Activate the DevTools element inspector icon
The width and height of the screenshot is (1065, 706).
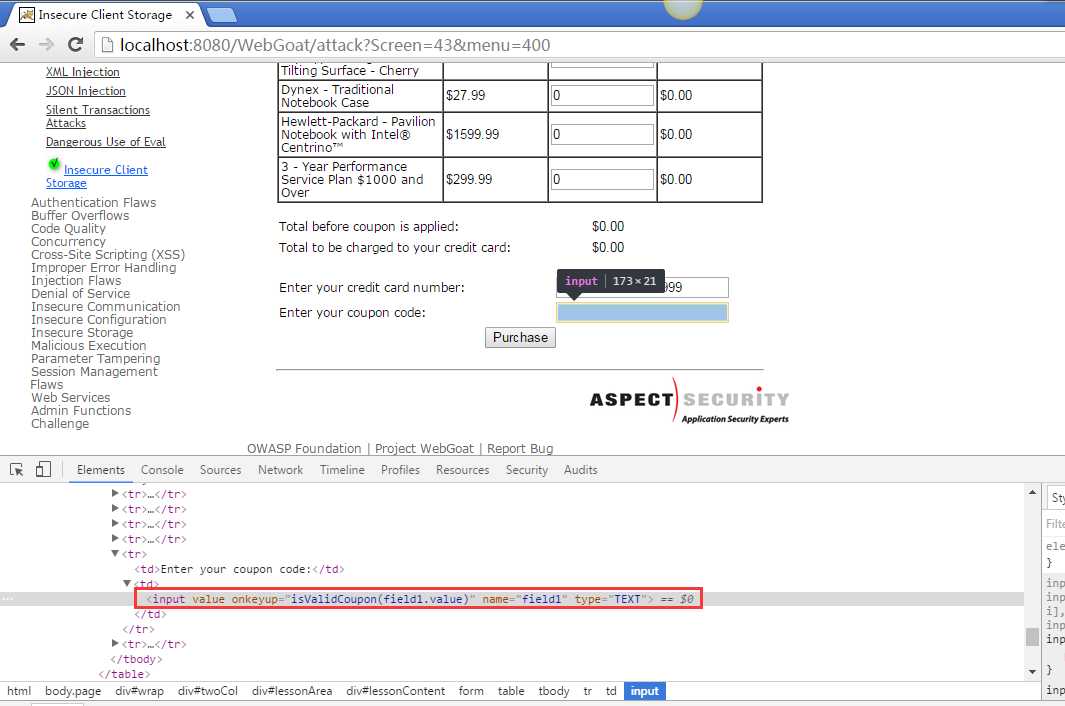(16, 470)
